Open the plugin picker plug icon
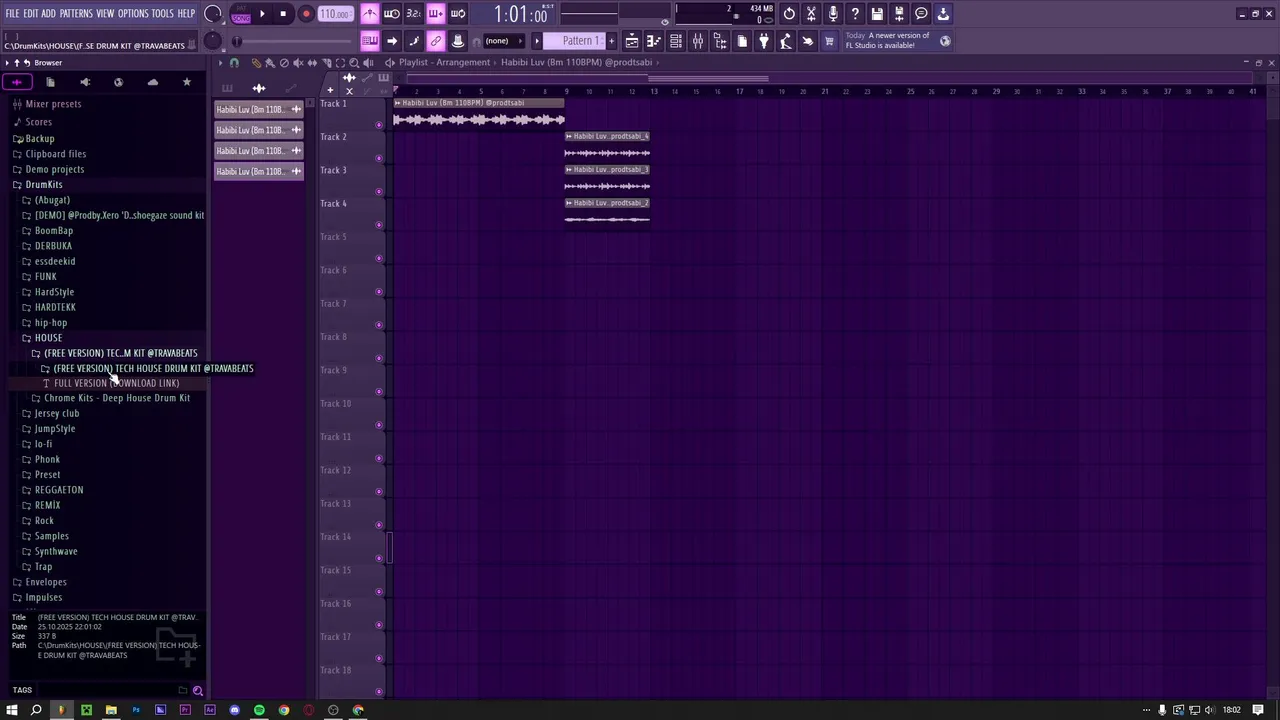The image size is (1280, 720). coord(764,41)
